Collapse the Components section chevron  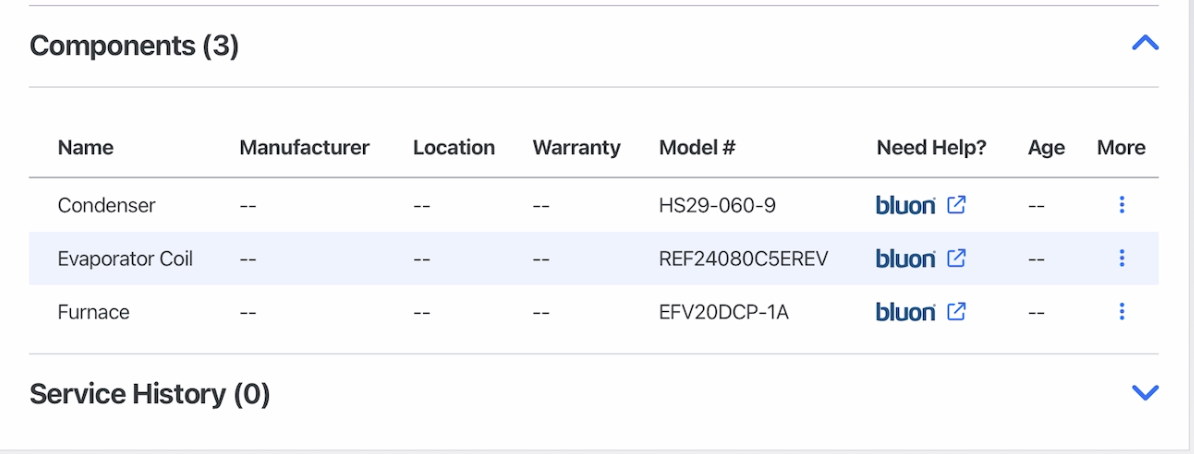(1145, 43)
